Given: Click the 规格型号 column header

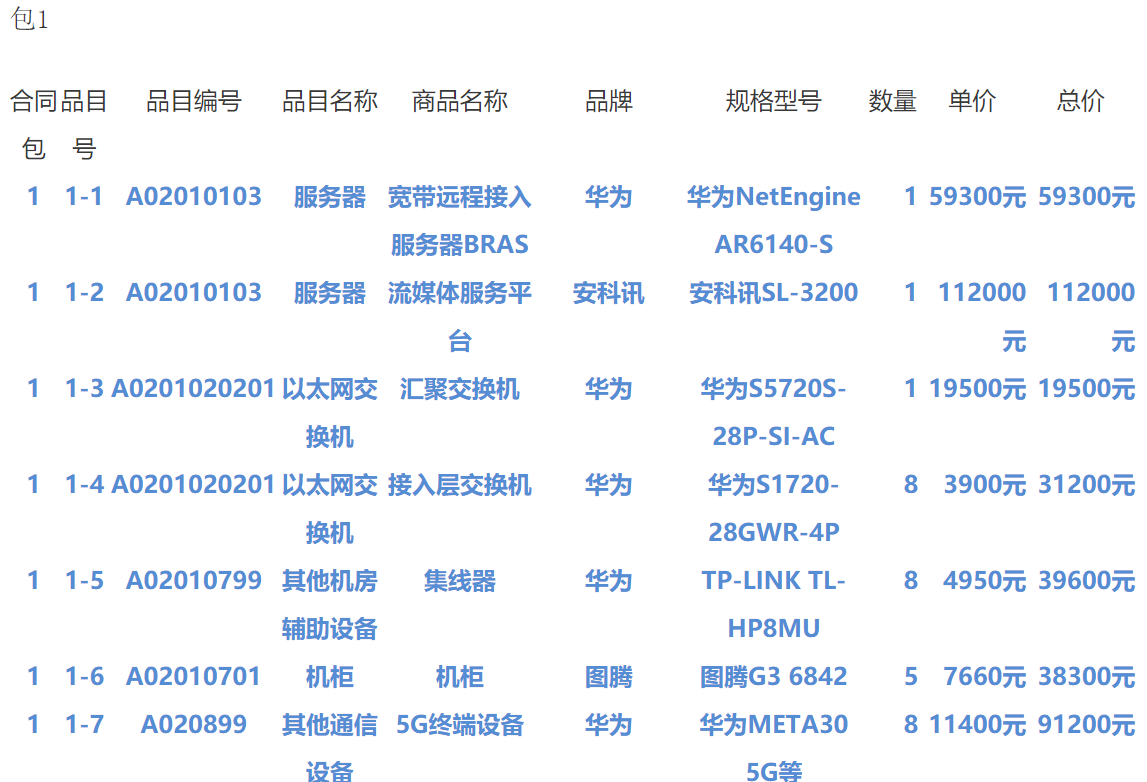Looking at the screenshot, I should (773, 101).
